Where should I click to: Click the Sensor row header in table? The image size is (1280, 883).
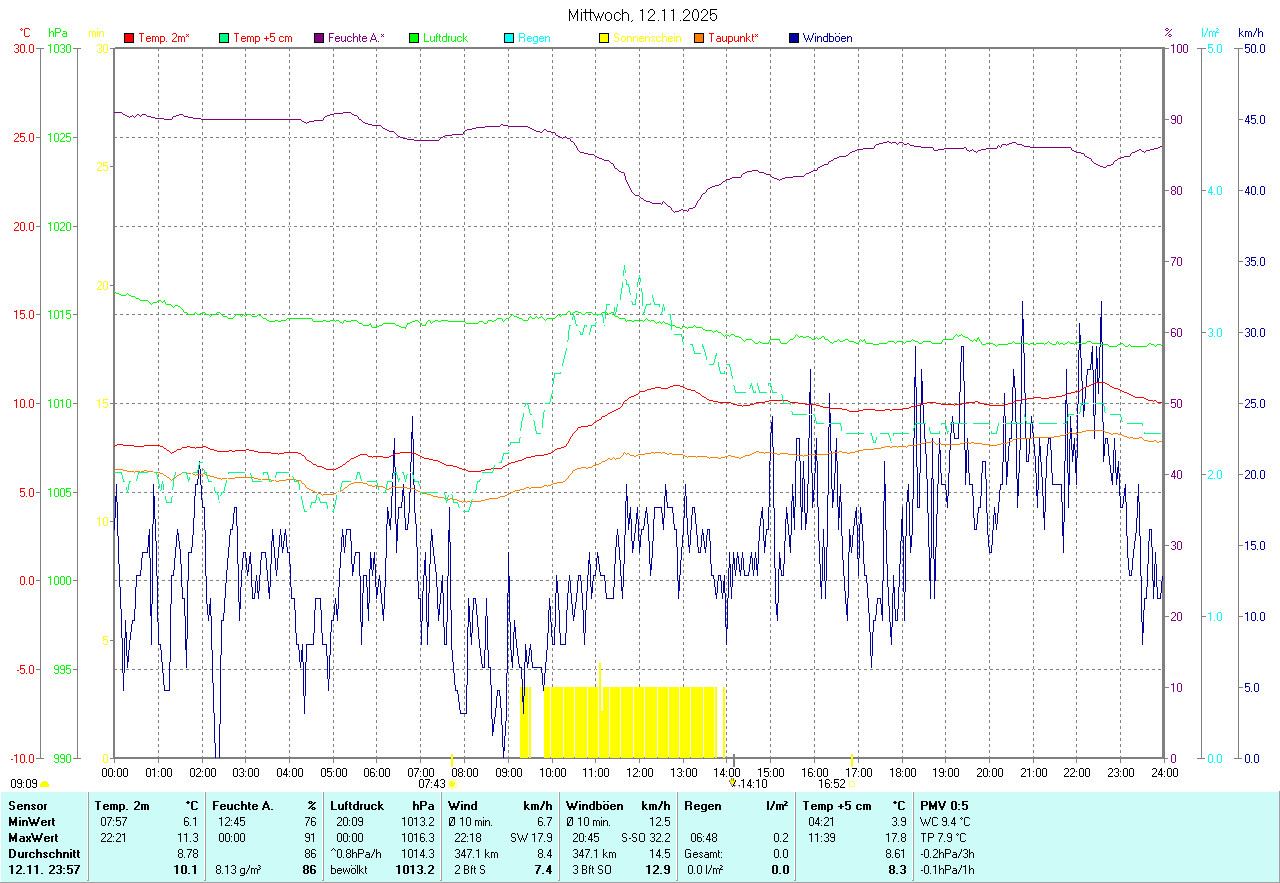(x=27, y=805)
